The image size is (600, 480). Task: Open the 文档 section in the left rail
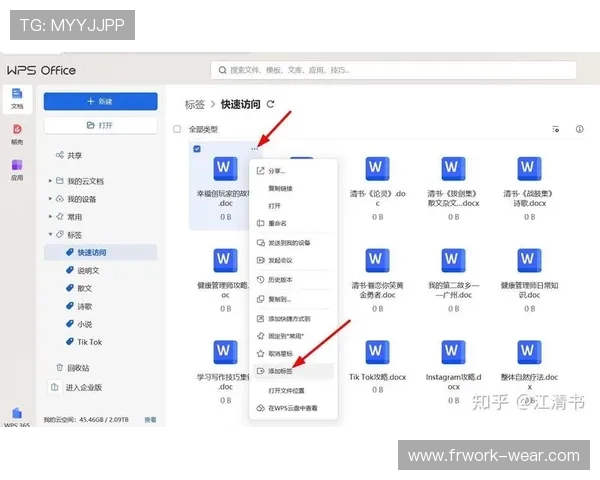tap(17, 99)
